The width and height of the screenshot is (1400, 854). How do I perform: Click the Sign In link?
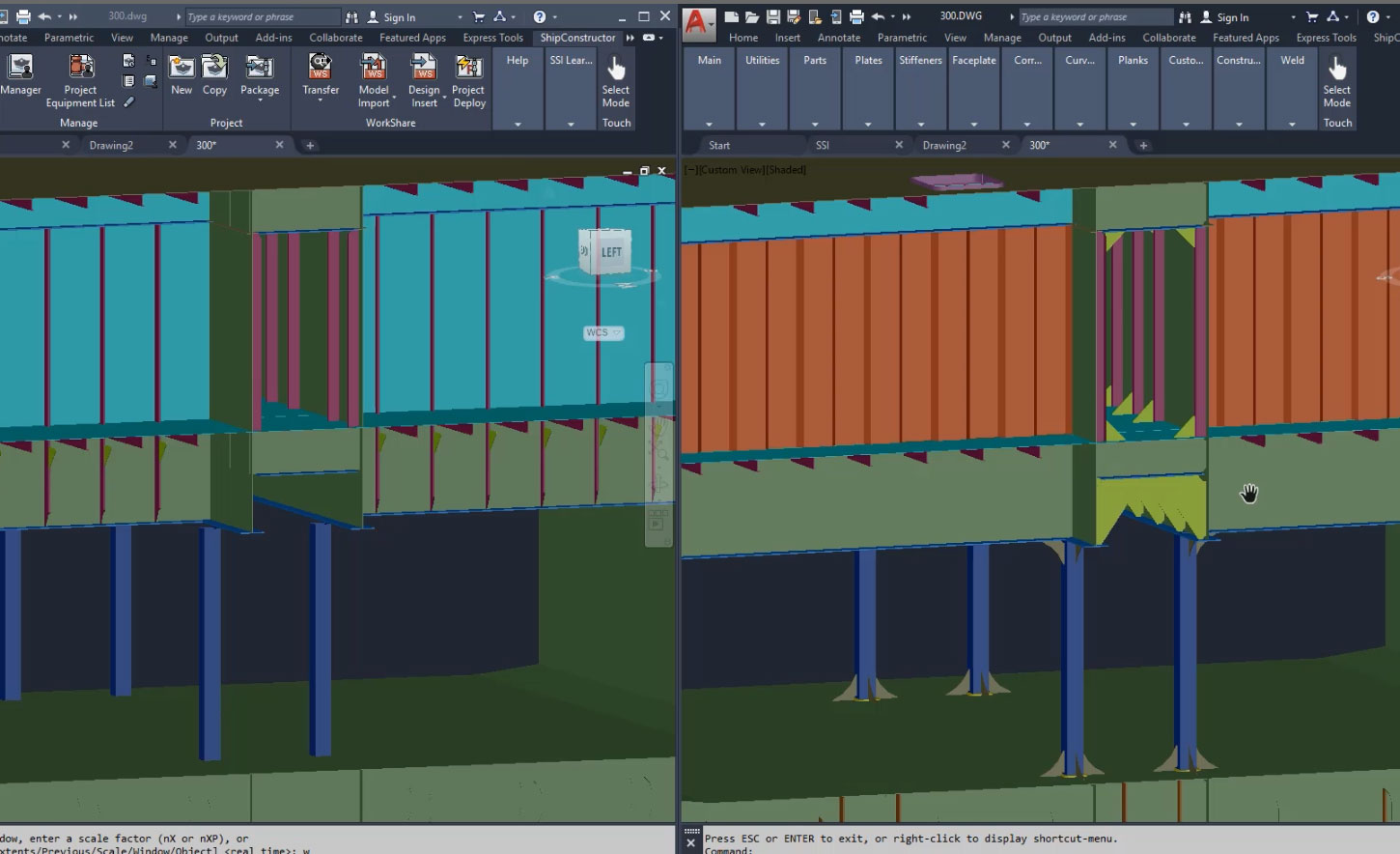pos(398,15)
